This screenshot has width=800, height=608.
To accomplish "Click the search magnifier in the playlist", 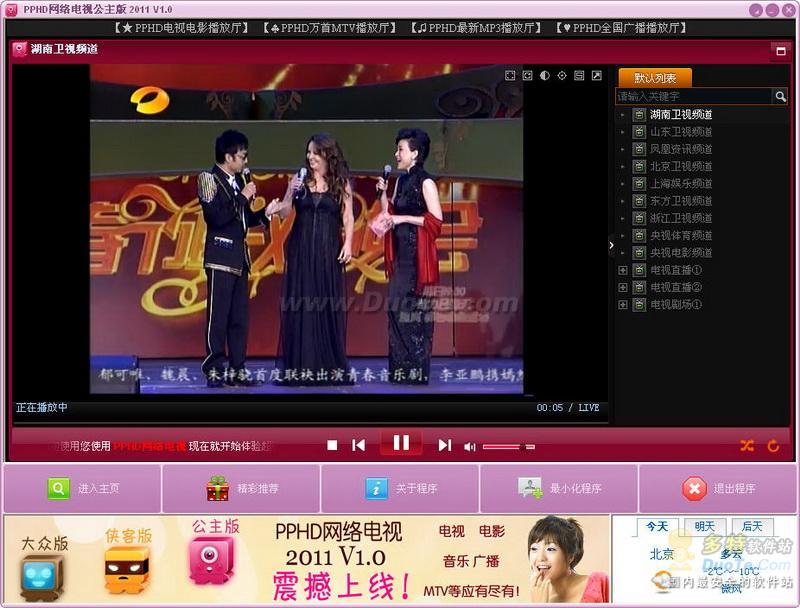I will (x=780, y=96).
